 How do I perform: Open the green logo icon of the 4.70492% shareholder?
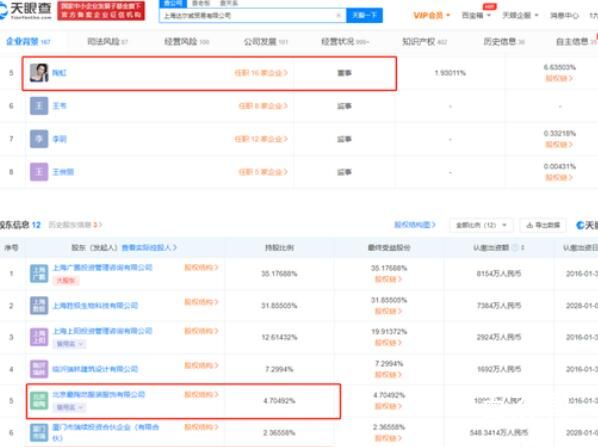tap(39, 400)
